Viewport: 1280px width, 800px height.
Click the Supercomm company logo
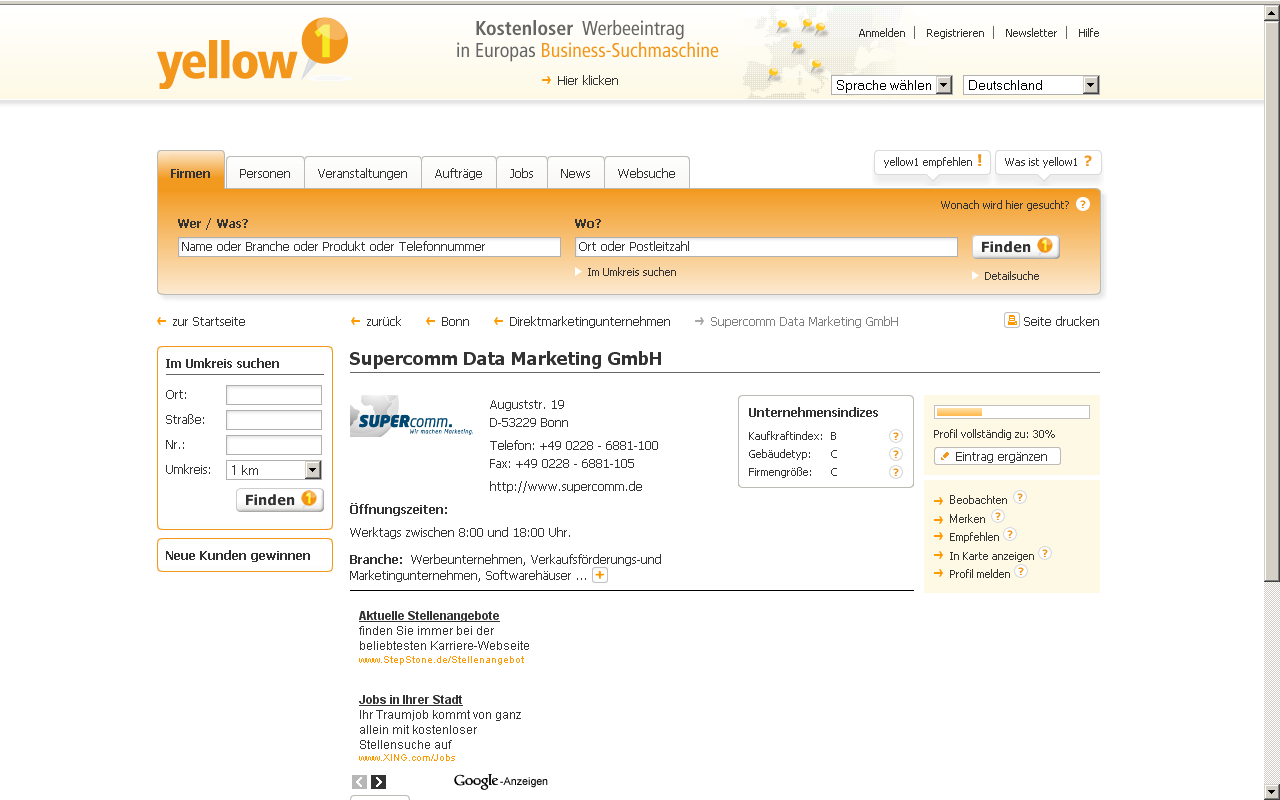pos(411,416)
